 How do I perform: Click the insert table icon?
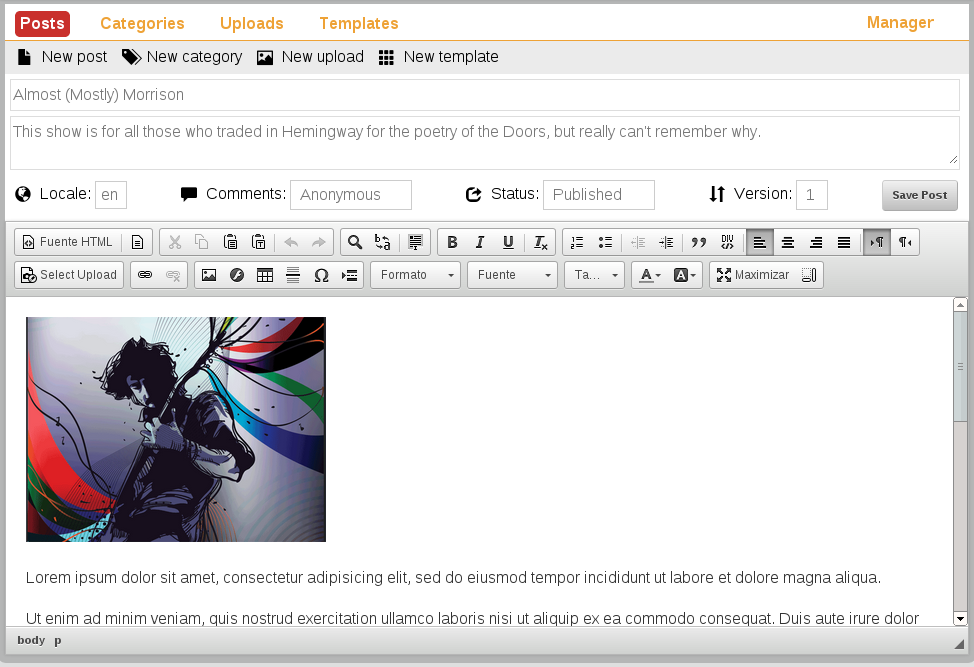click(x=265, y=275)
